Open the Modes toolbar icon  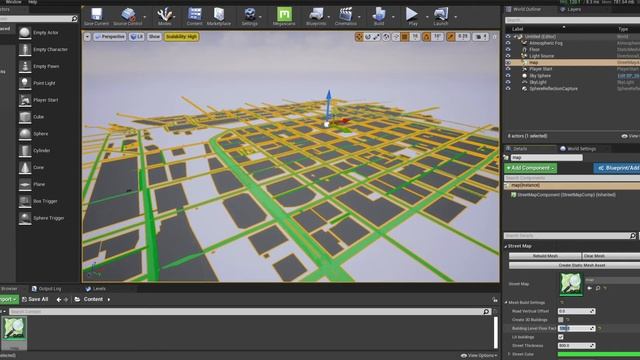click(x=164, y=14)
